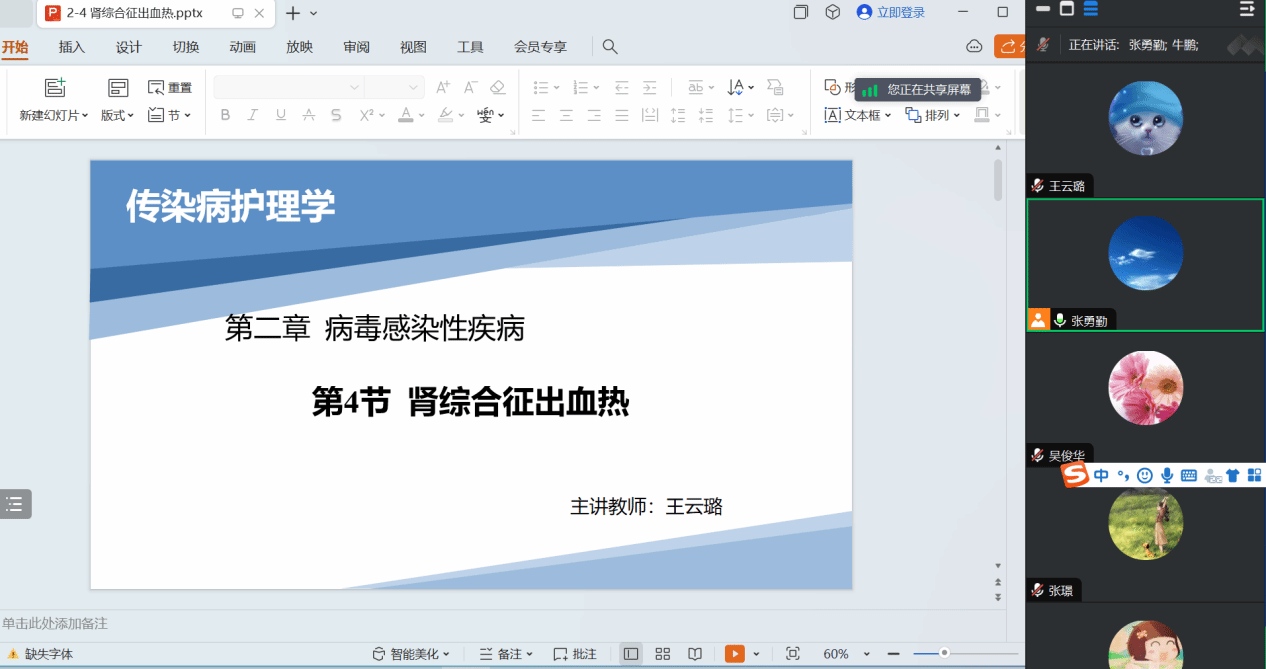
Task: Switch to slide sorter grid view
Action: click(x=662, y=654)
